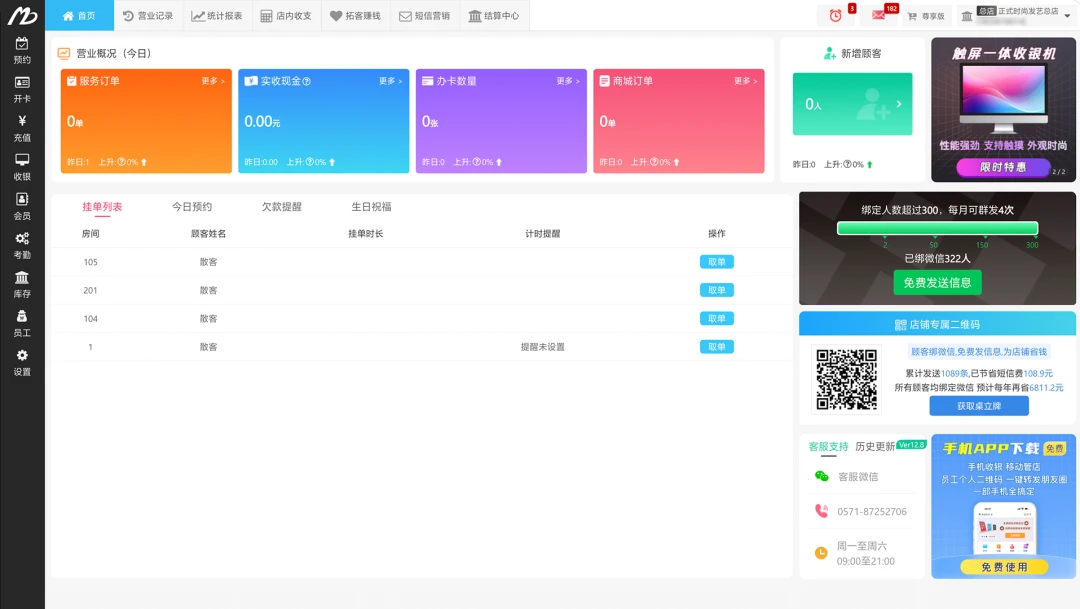Click the 店铺专属二维码 header
This screenshot has width=1080, height=609.
click(937, 324)
